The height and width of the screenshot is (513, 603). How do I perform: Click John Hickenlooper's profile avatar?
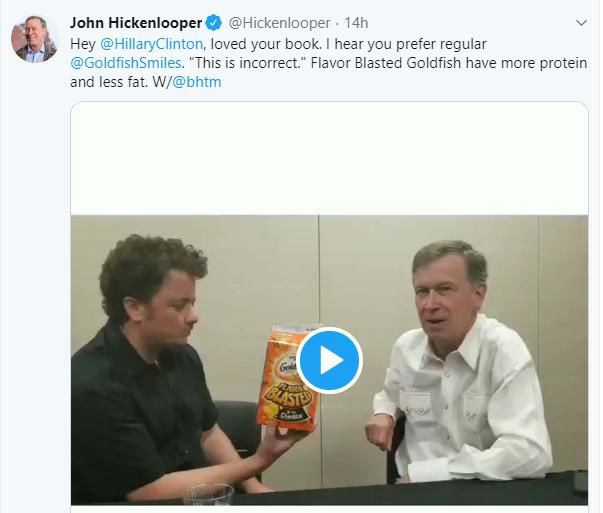34,39
